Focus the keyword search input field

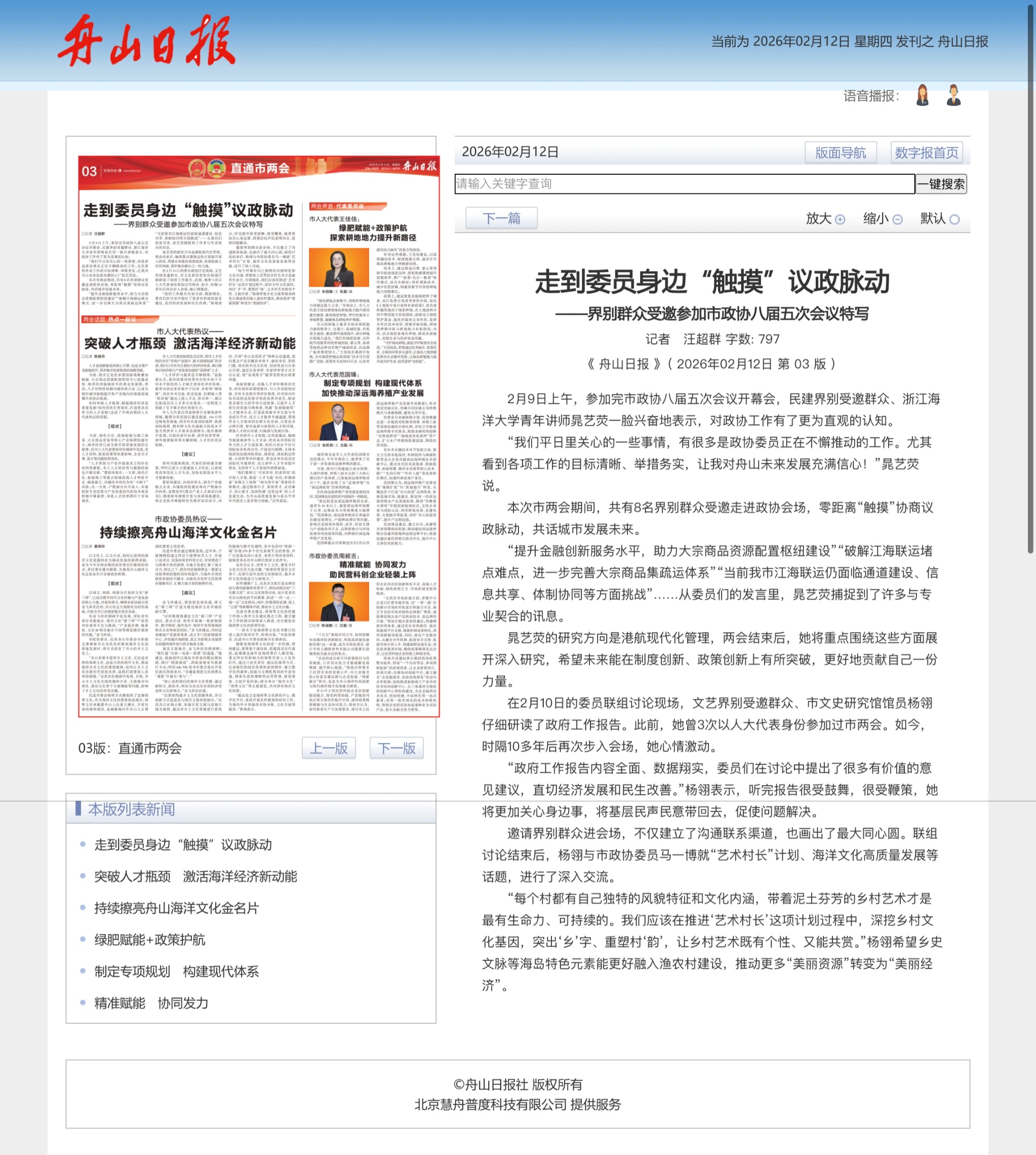pyautogui.click(x=685, y=184)
